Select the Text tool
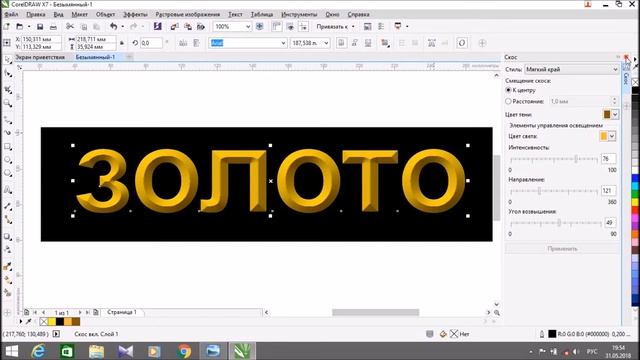Viewport: 640px width, 360px height. [8, 189]
